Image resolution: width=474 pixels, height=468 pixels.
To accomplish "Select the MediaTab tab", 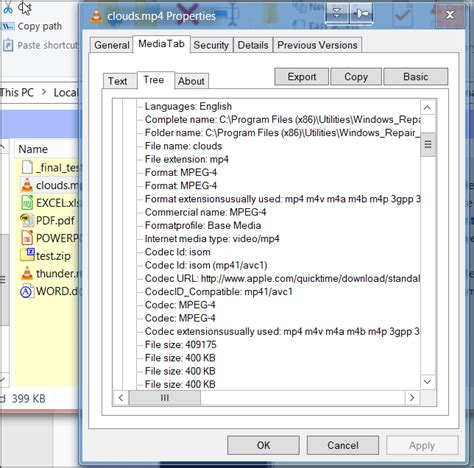I will pyautogui.click(x=161, y=44).
